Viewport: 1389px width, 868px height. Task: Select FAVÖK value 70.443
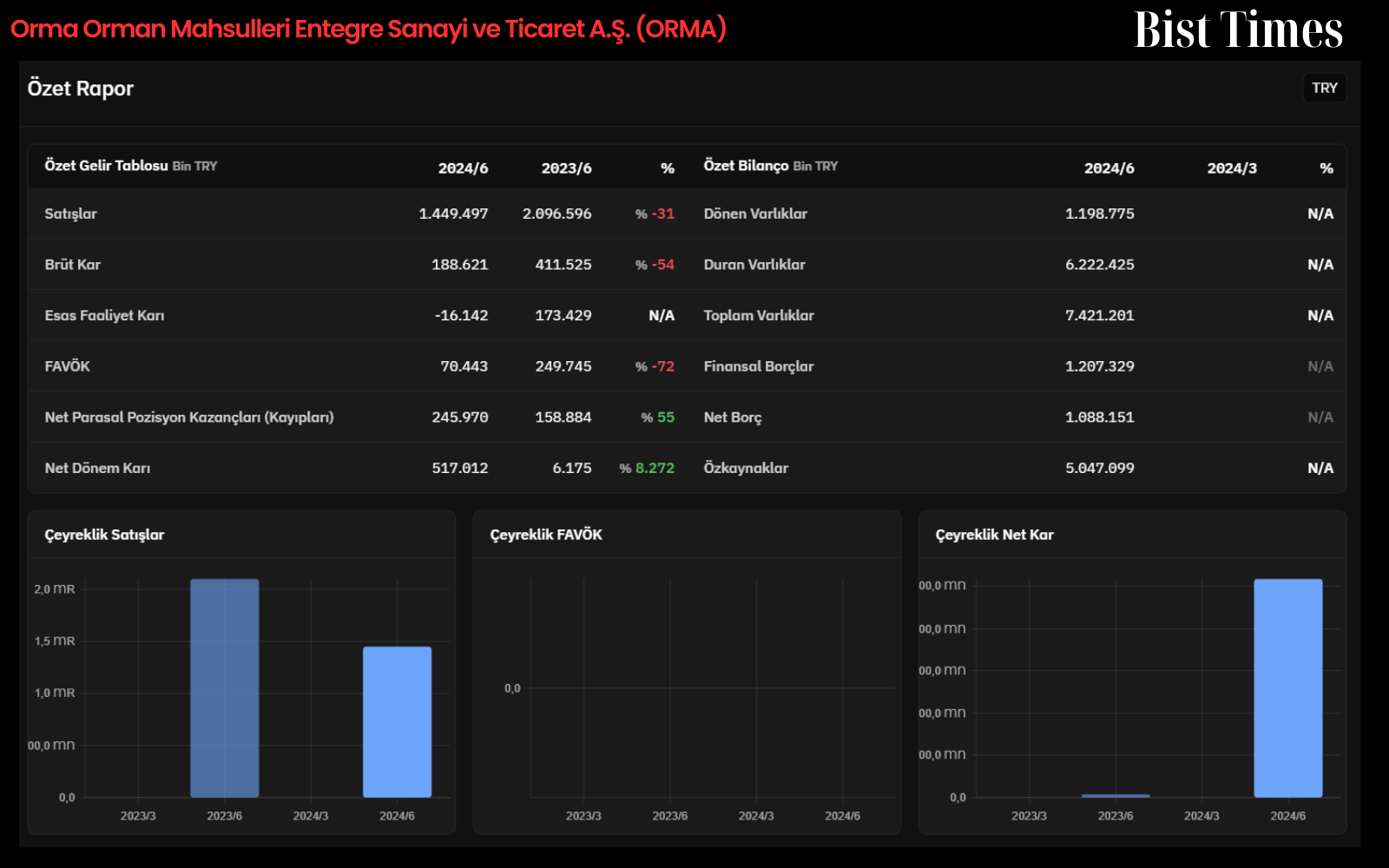[x=464, y=366]
